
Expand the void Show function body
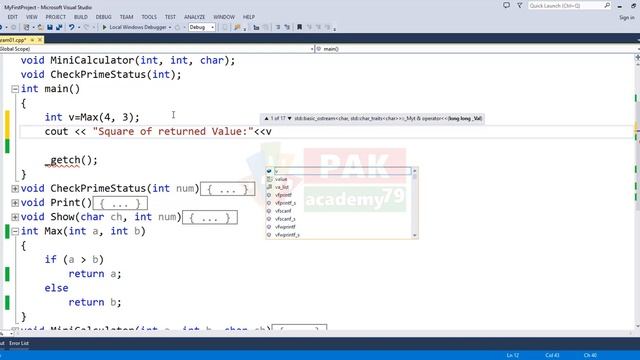[x=15, y=217]
